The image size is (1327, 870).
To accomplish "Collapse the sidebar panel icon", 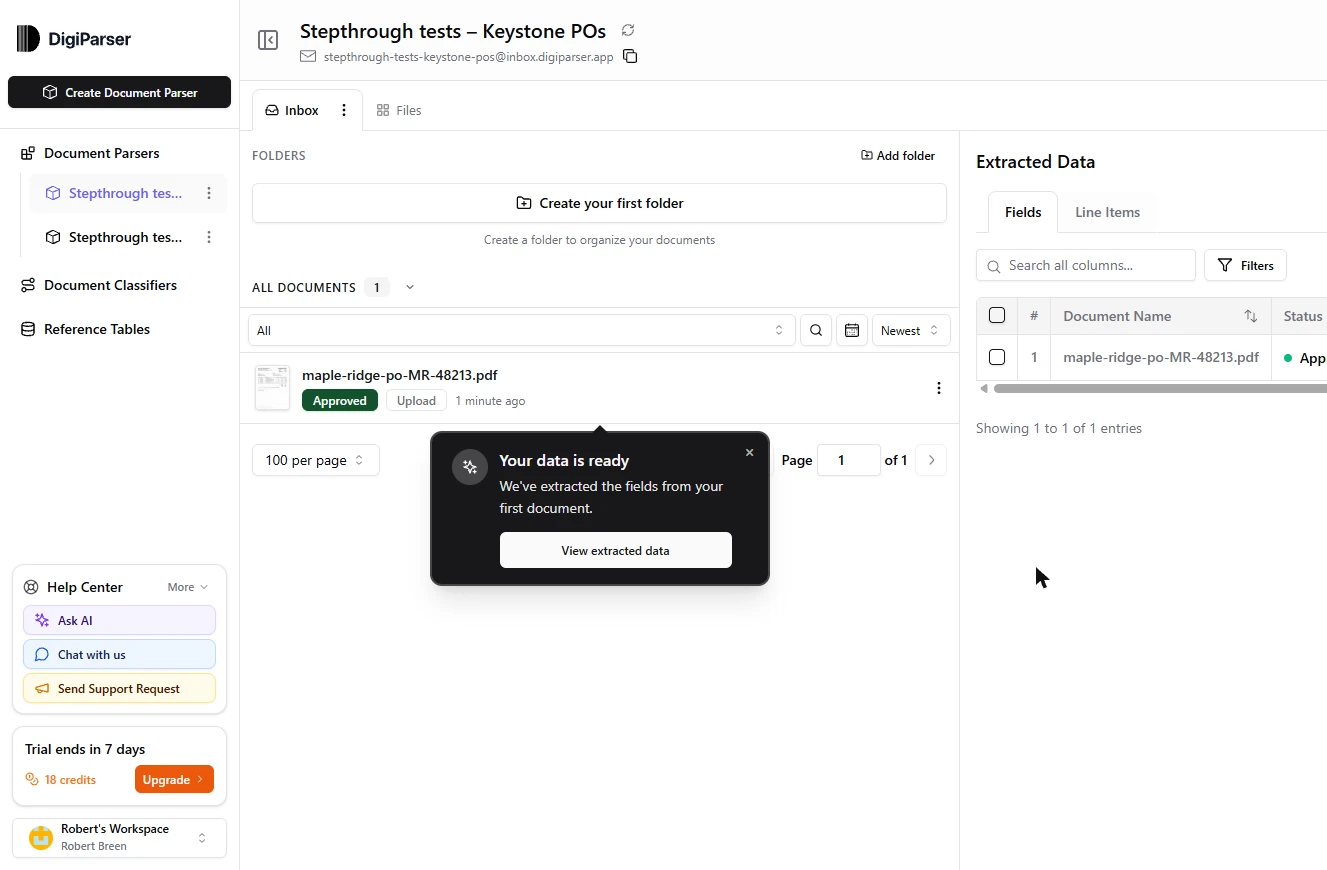I will pos(268,40).
